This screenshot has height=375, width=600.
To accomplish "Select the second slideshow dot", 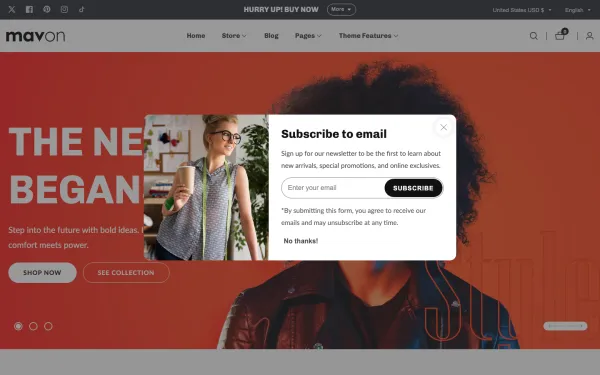I will 33,326.
